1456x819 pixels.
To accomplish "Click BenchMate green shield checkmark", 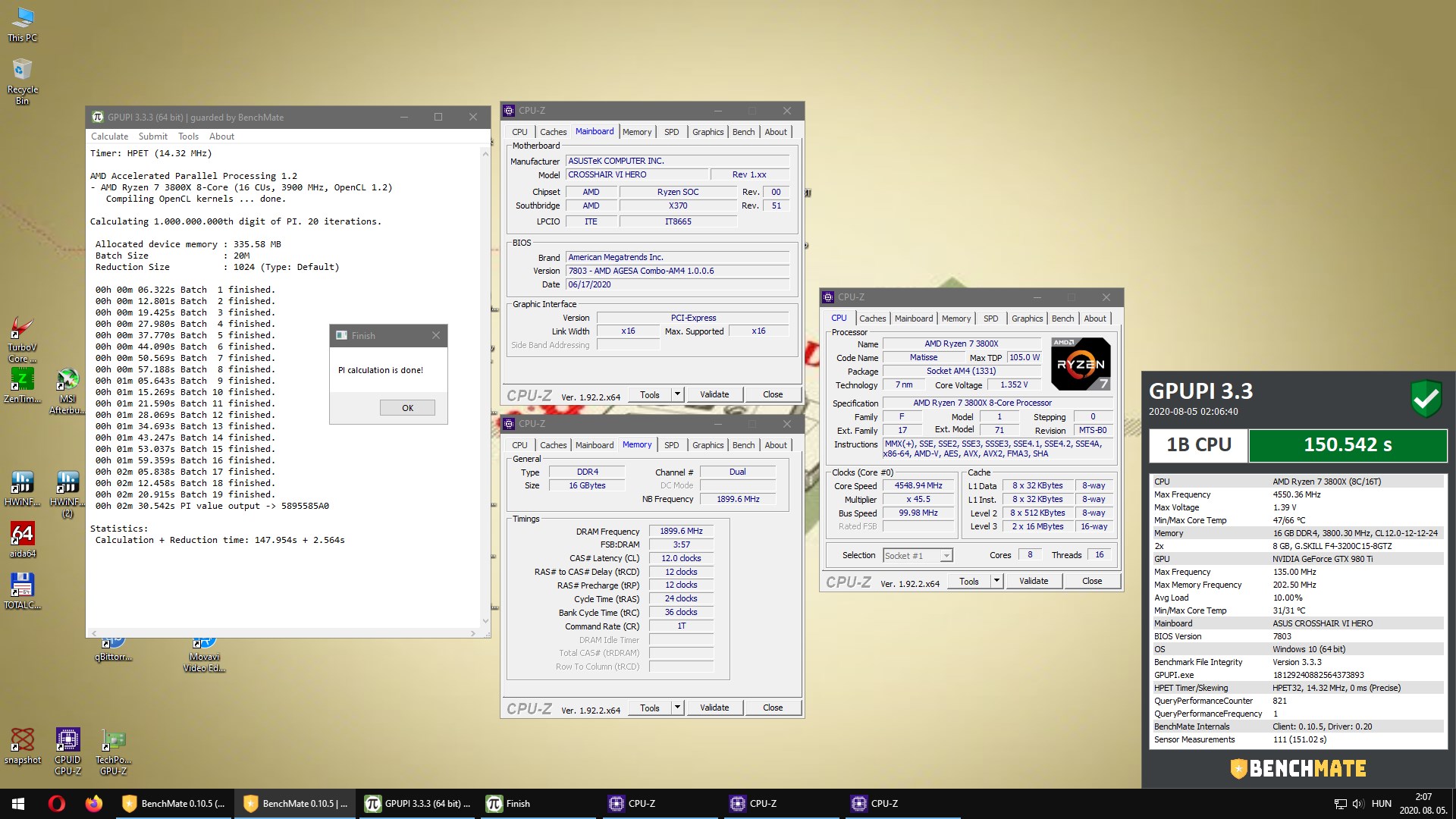I will point(1426,398).
